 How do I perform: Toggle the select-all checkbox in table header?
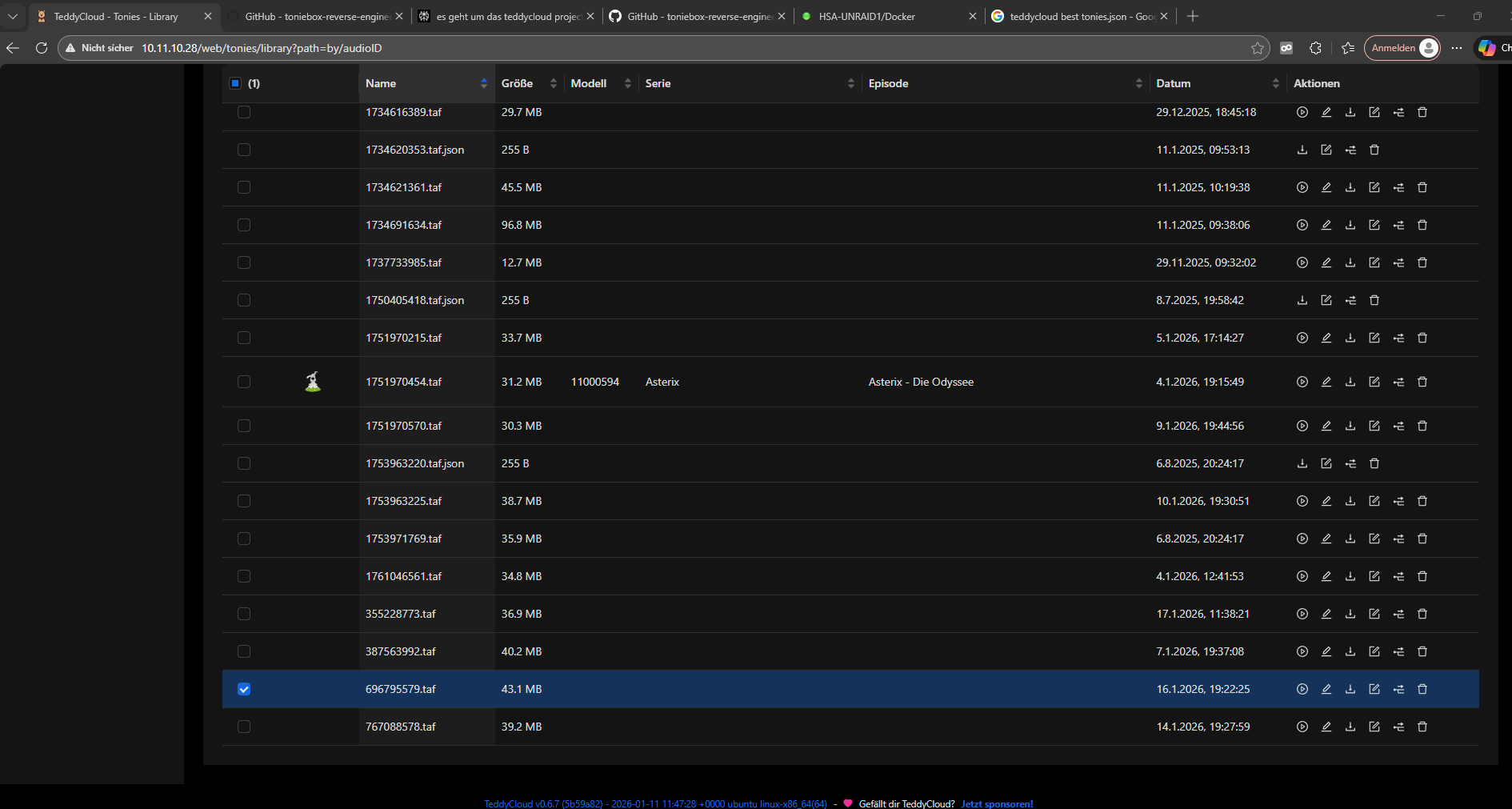pyautogui.click(x=235, y=83)
